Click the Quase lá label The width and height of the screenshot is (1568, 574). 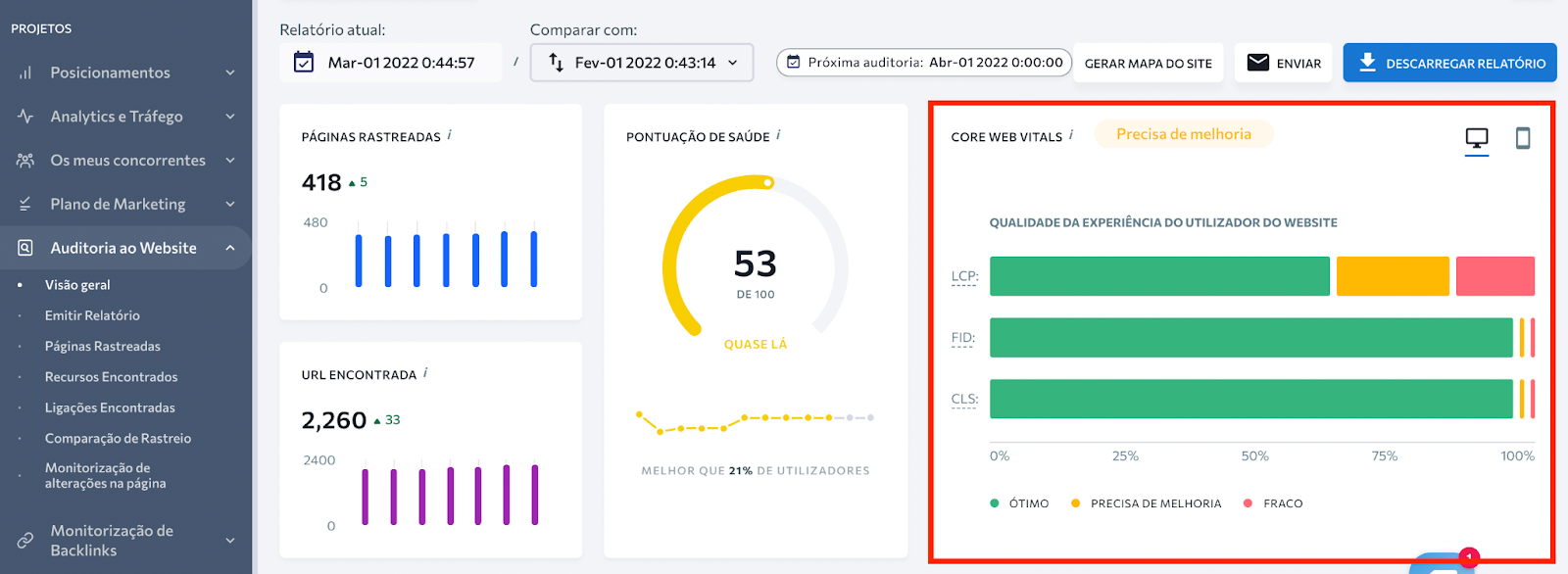click(x=756, y=345)
